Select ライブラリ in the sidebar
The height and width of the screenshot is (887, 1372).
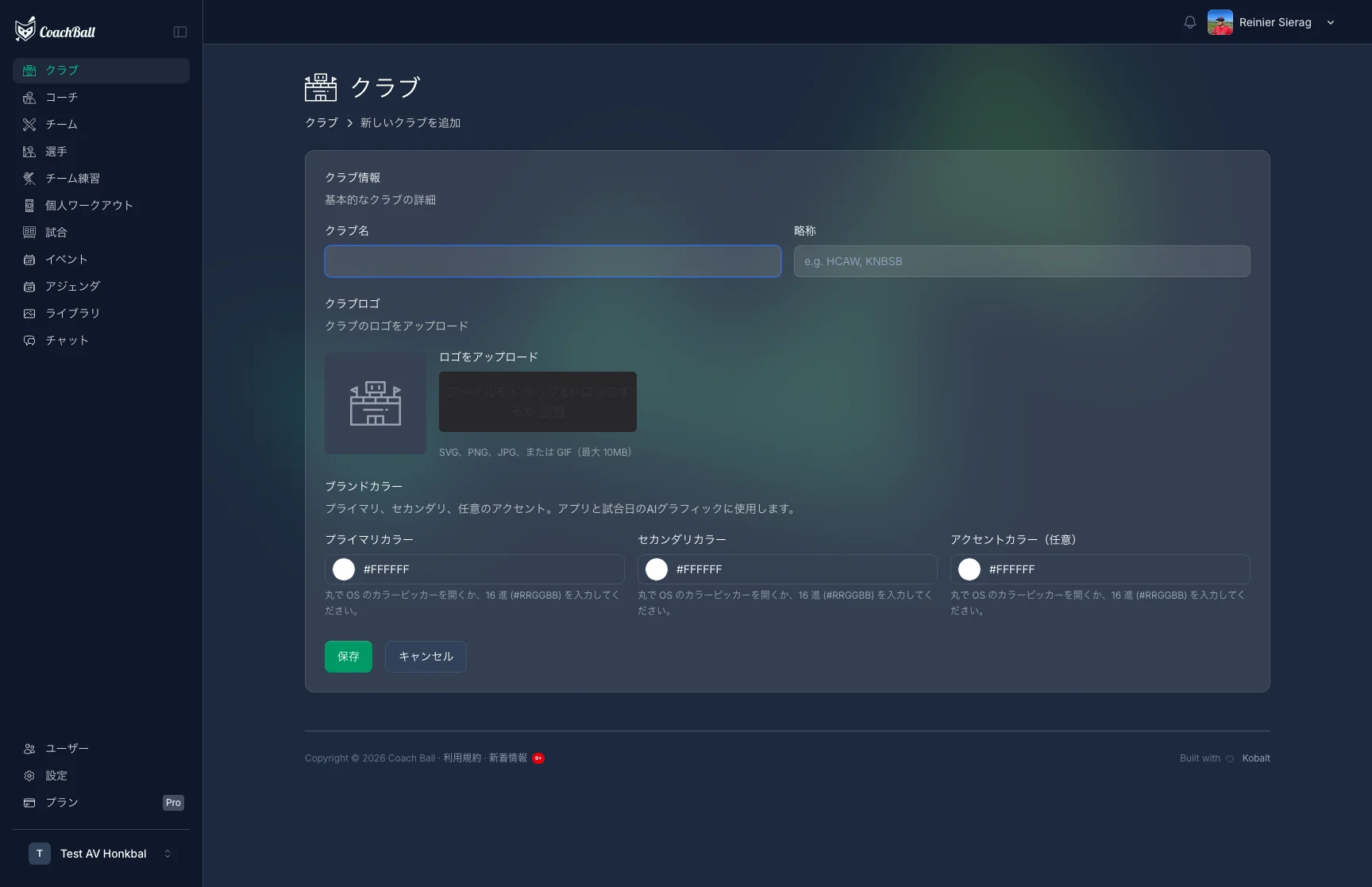click(x=101, y=313)
